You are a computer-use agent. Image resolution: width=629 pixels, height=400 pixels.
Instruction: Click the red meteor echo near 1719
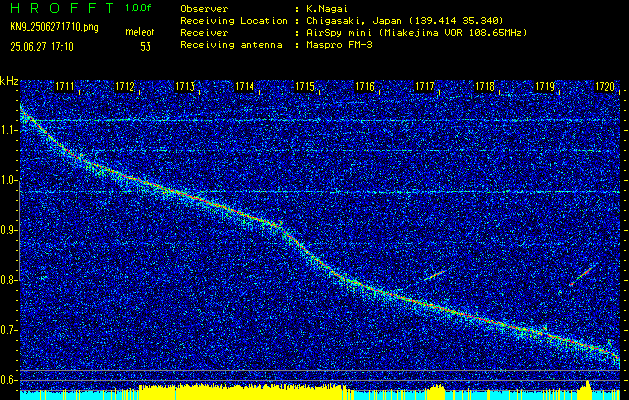(x=582, y=275)
